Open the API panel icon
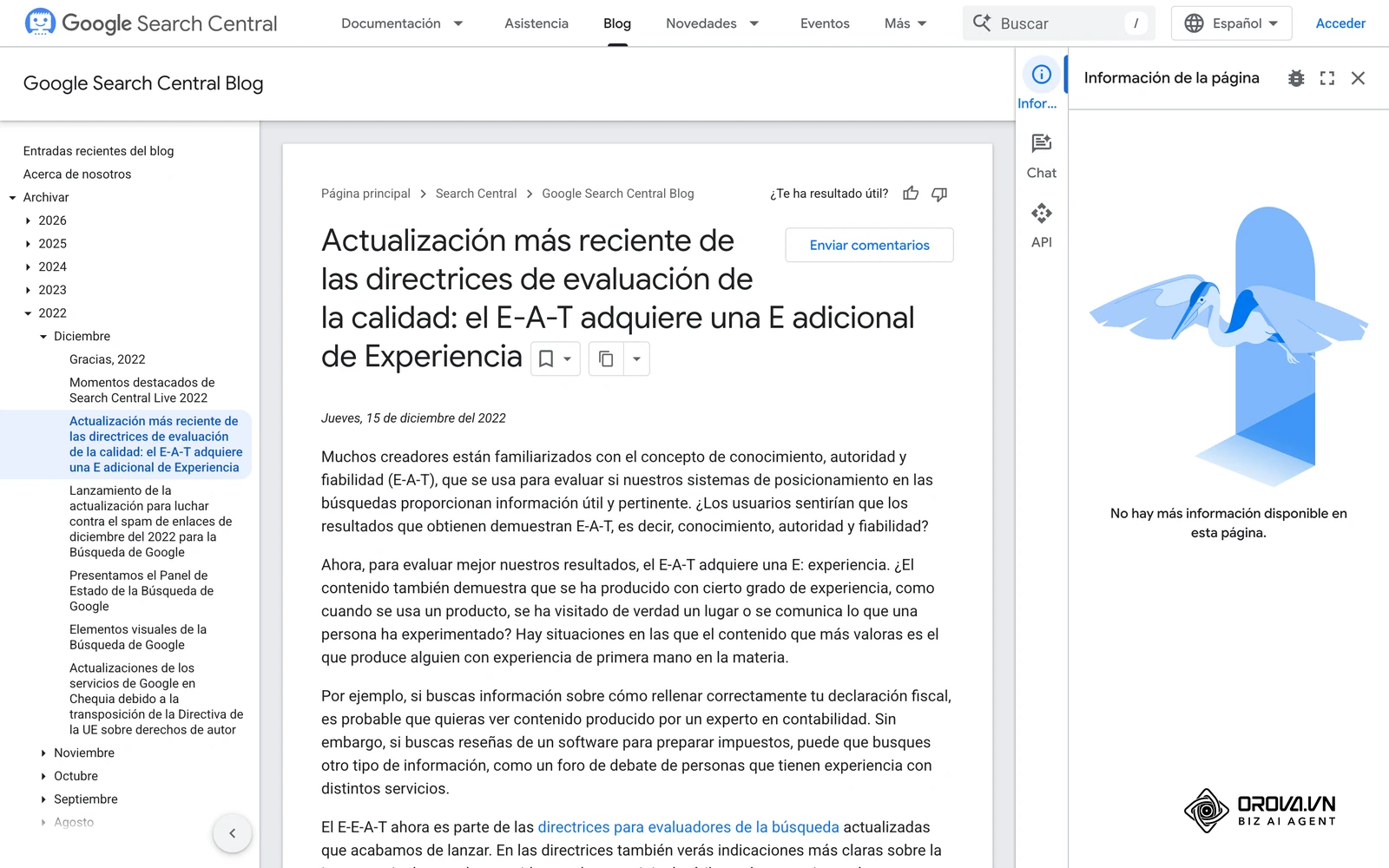This screenshot has height=868, width=1389. [x=1041, y=214]
